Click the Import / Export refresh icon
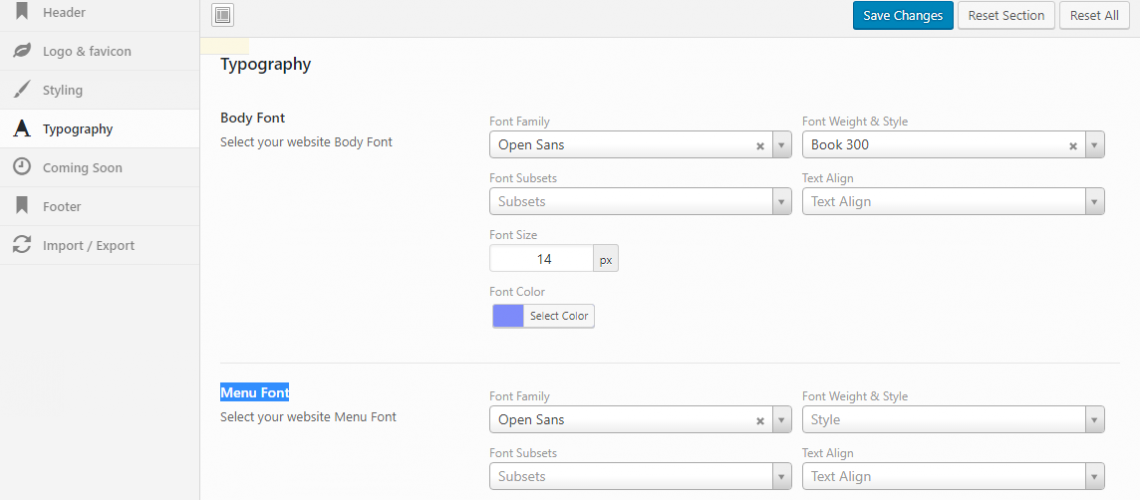1140x500 pixels. (x=23, y=245)
